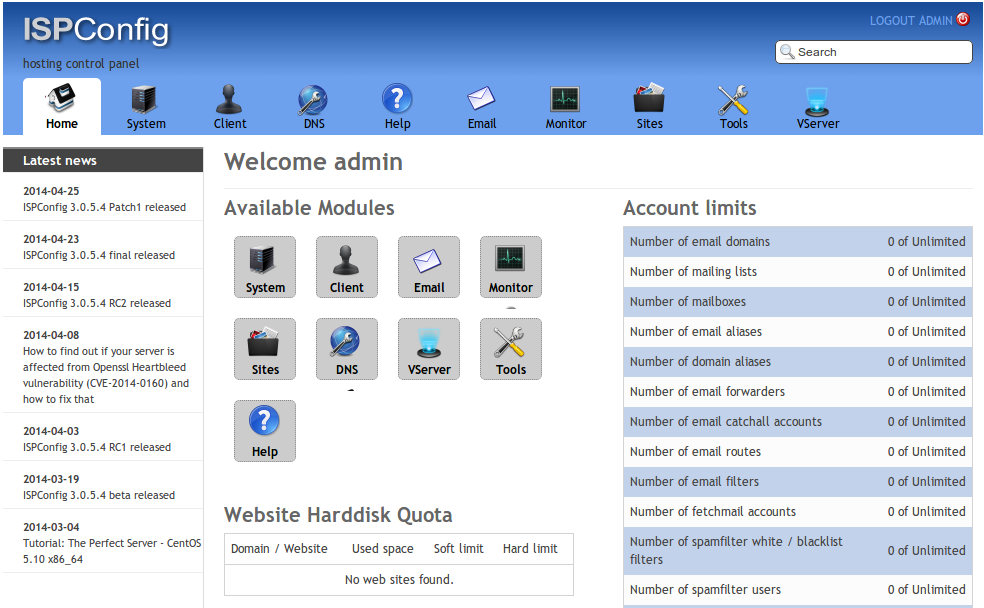Open the Tools tab in top navigation
This screenshot has width=984, height=608.
coord(734,107)
